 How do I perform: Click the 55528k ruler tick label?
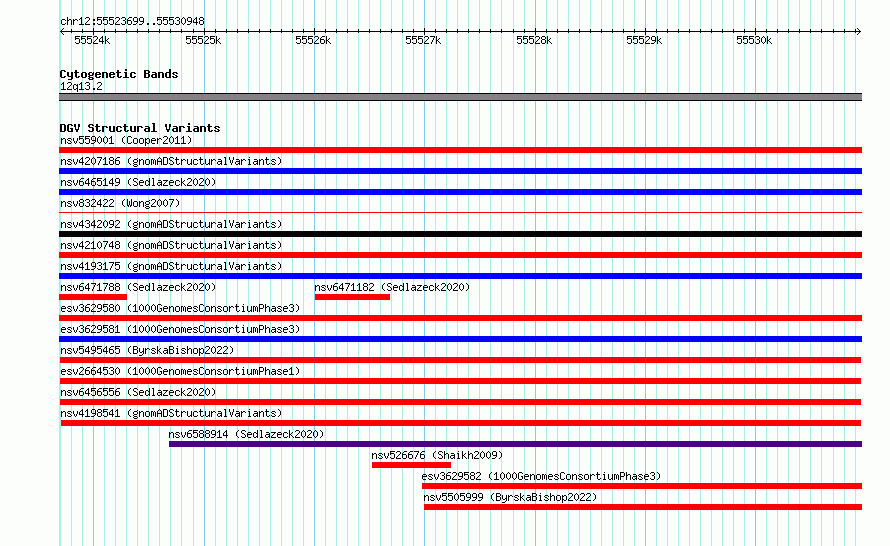[x=534, y=40]
